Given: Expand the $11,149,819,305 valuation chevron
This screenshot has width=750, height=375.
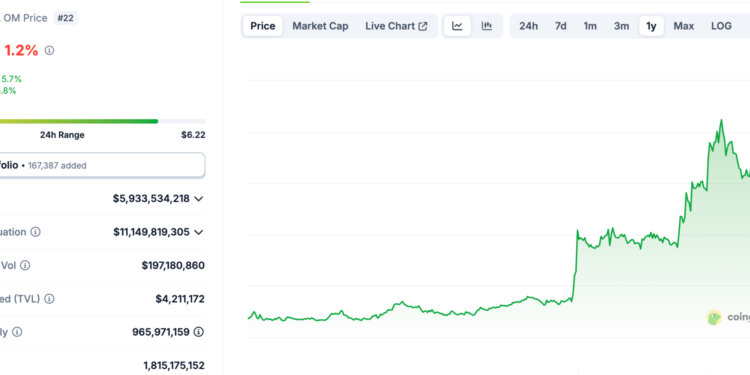Looking at the screenshot, I should coord(199,232).
